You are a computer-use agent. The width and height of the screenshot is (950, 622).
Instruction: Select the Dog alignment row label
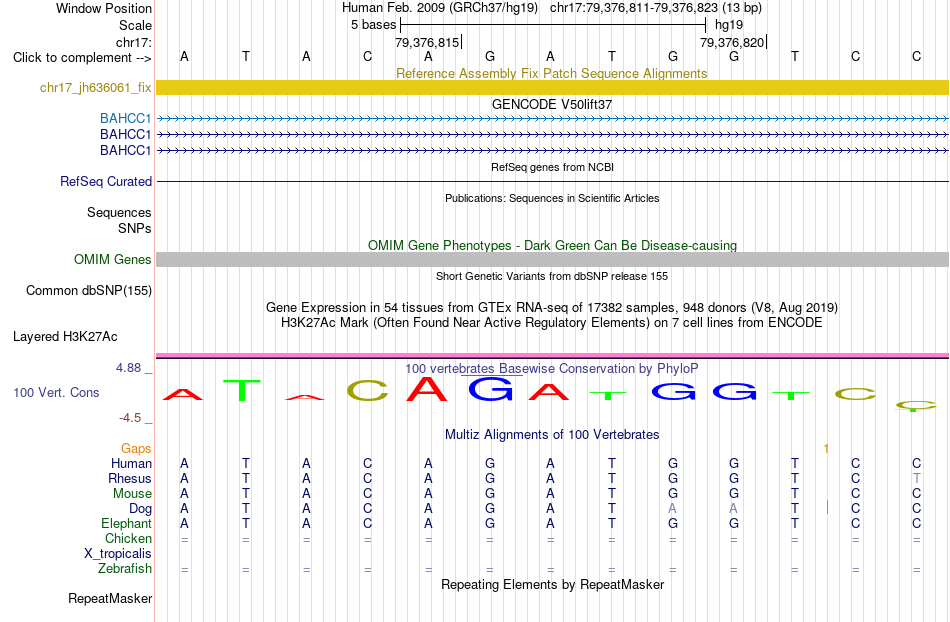(x=140, y=509)
